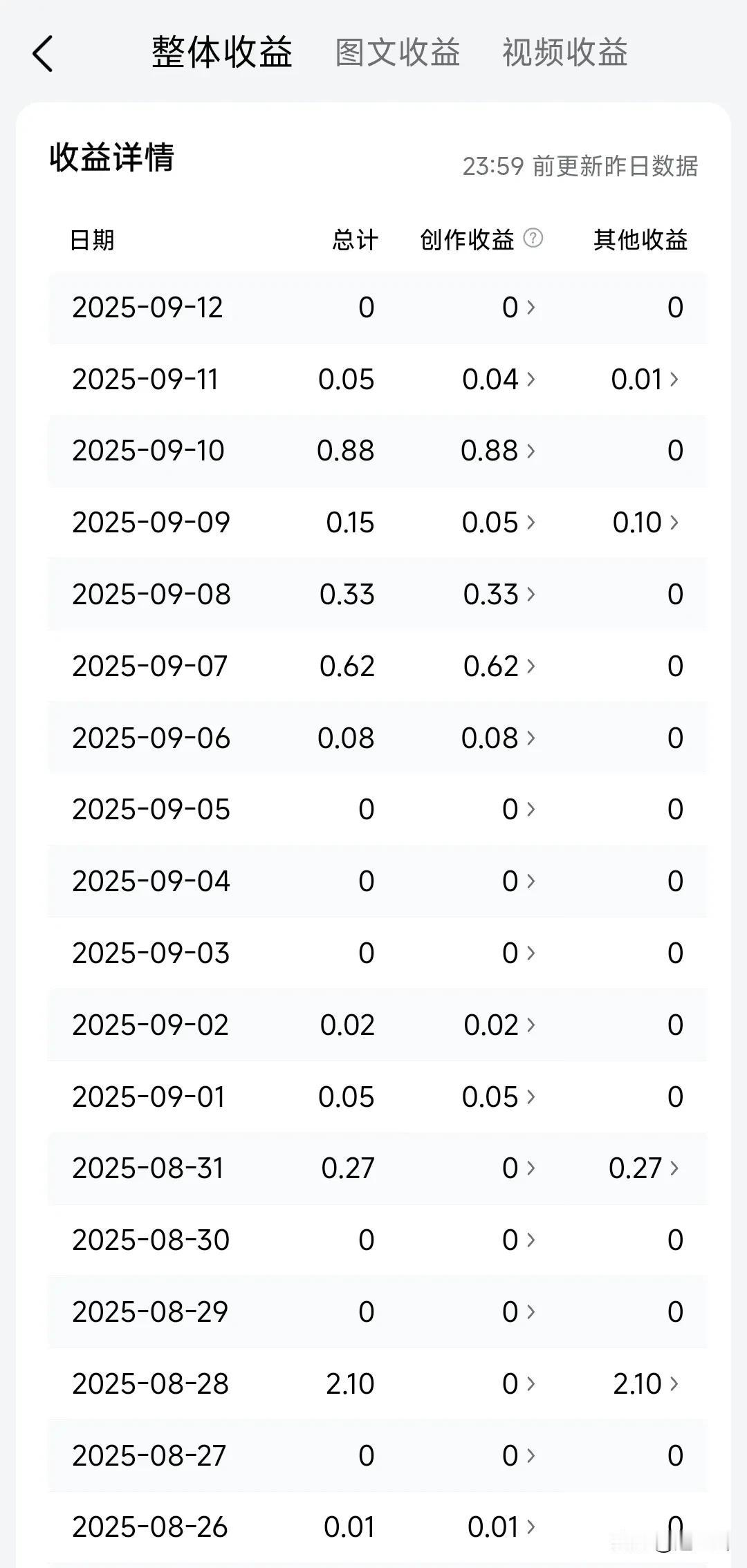Switch to the 图文收益 tab
Screen dimensions: 747x1568
click(398, 53)
